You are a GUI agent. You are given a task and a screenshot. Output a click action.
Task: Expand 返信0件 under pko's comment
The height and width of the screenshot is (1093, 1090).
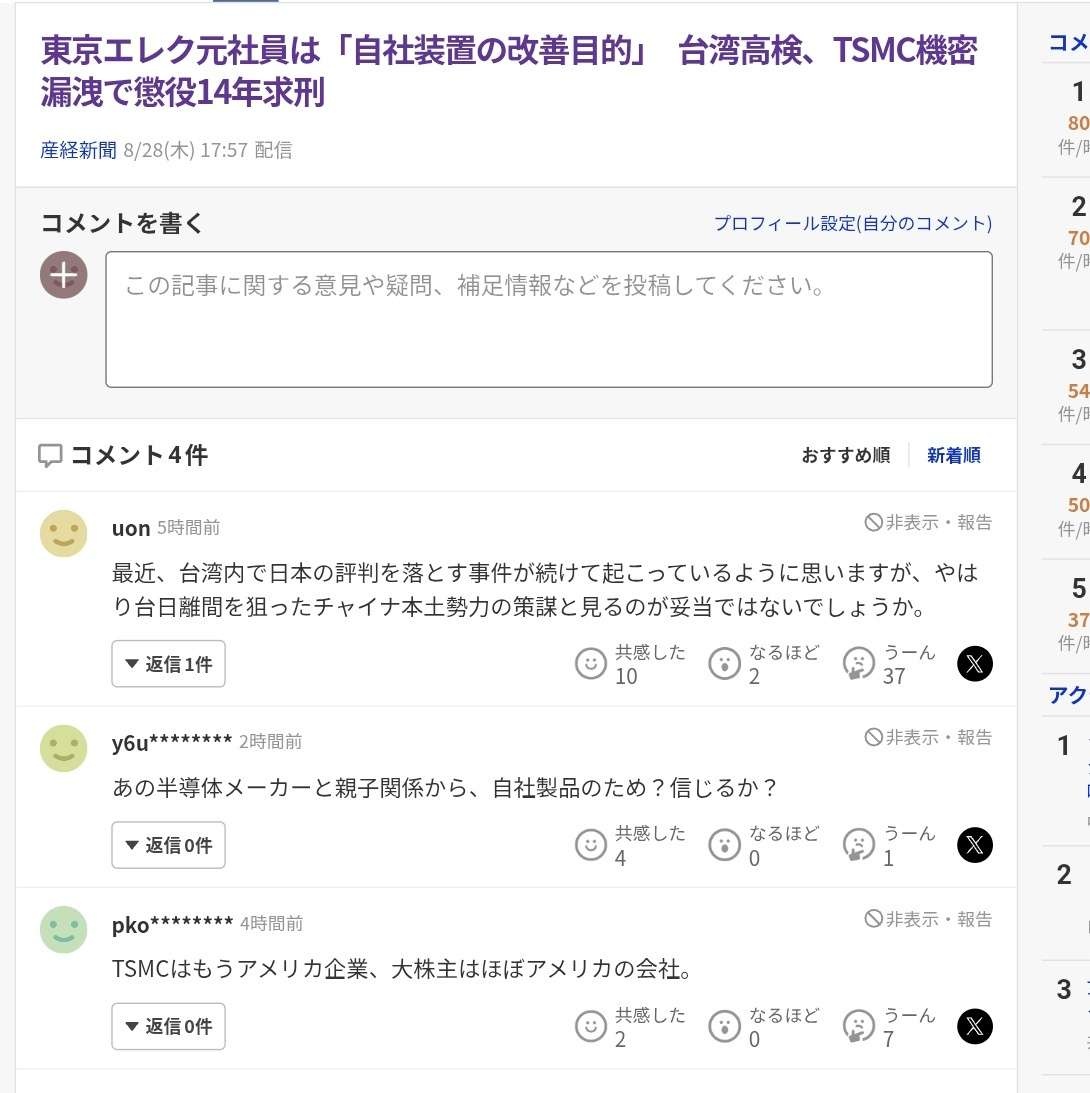coord(168,1027)
